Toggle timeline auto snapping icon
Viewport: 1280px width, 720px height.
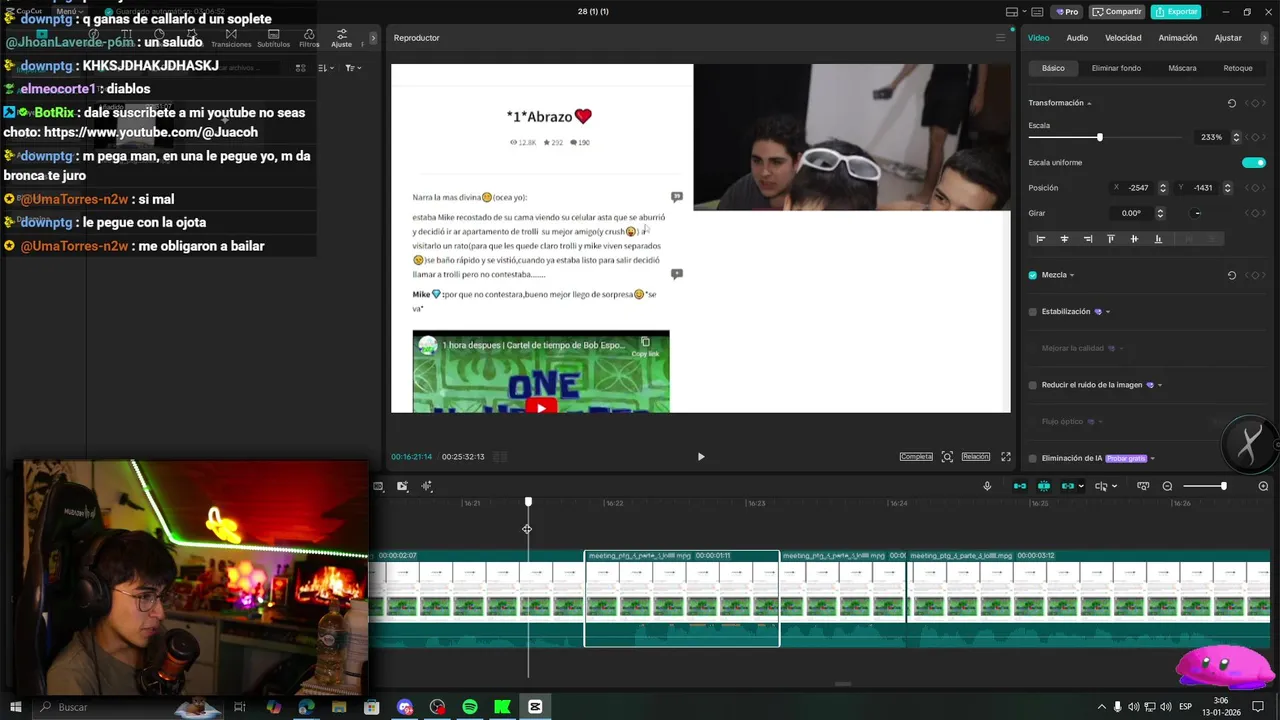(x=1044, y=486)
